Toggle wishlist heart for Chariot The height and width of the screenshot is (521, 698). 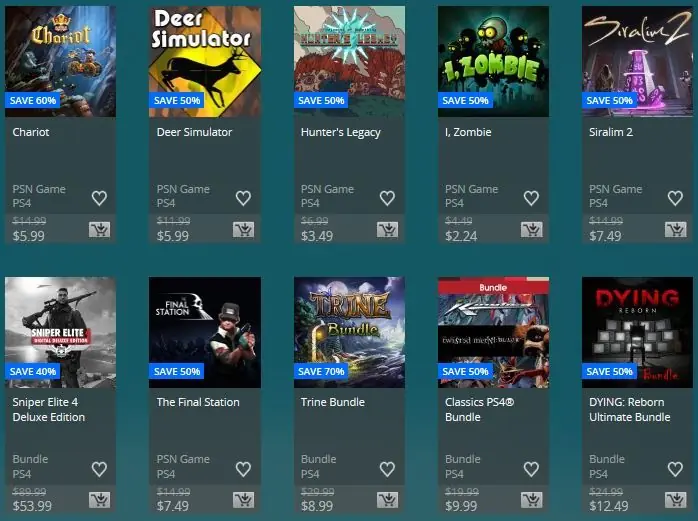[x=99, y=198]
